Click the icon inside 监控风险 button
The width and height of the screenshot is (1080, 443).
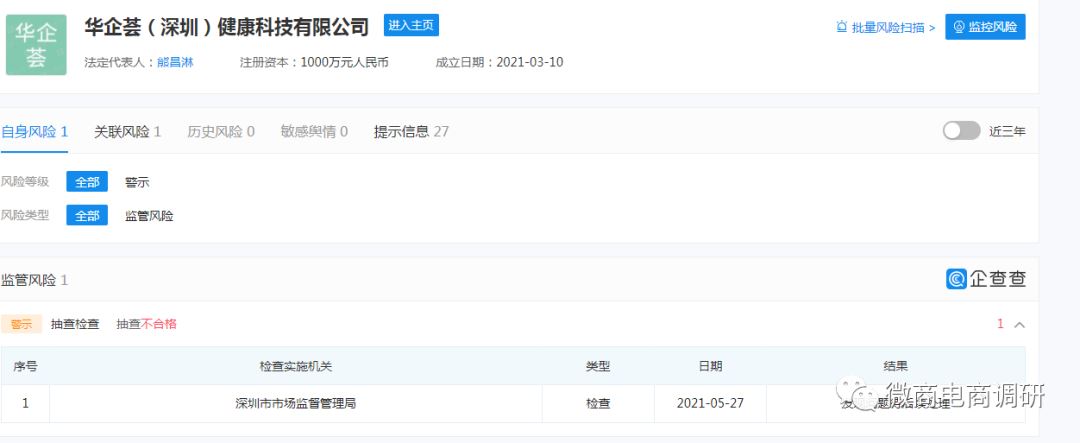coord(959,27)
